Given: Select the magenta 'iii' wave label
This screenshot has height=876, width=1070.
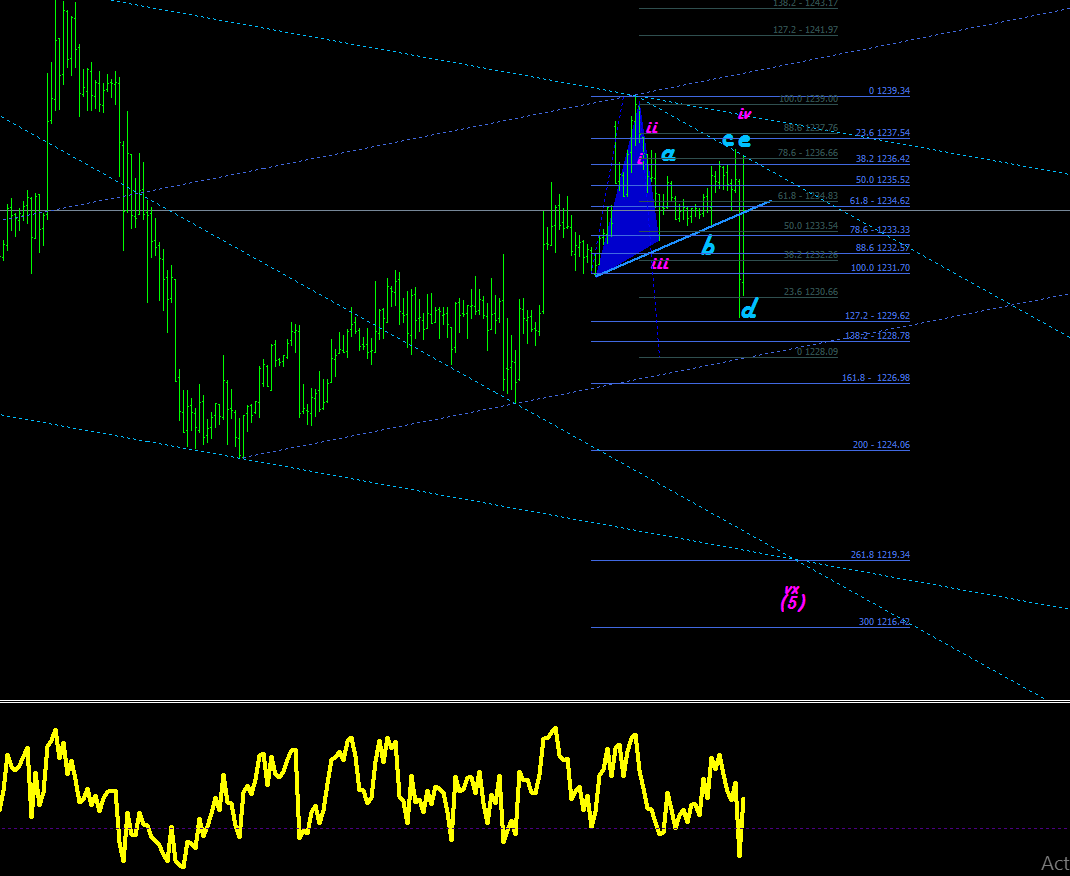Looking at the screenshot, I should coord(660,263).
